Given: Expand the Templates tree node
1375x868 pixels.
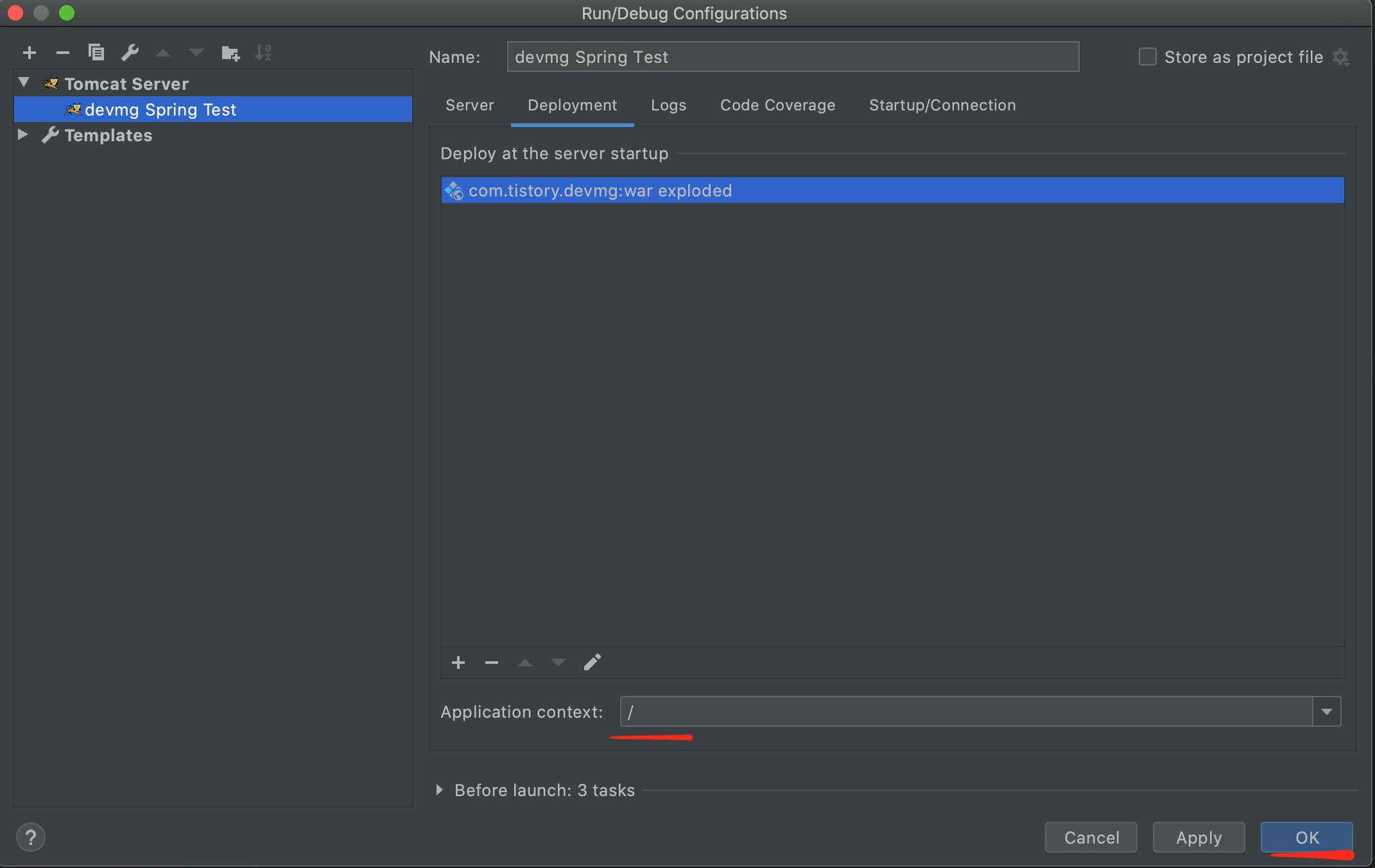Looking at the screenshot, I should [x=23, y=134].
